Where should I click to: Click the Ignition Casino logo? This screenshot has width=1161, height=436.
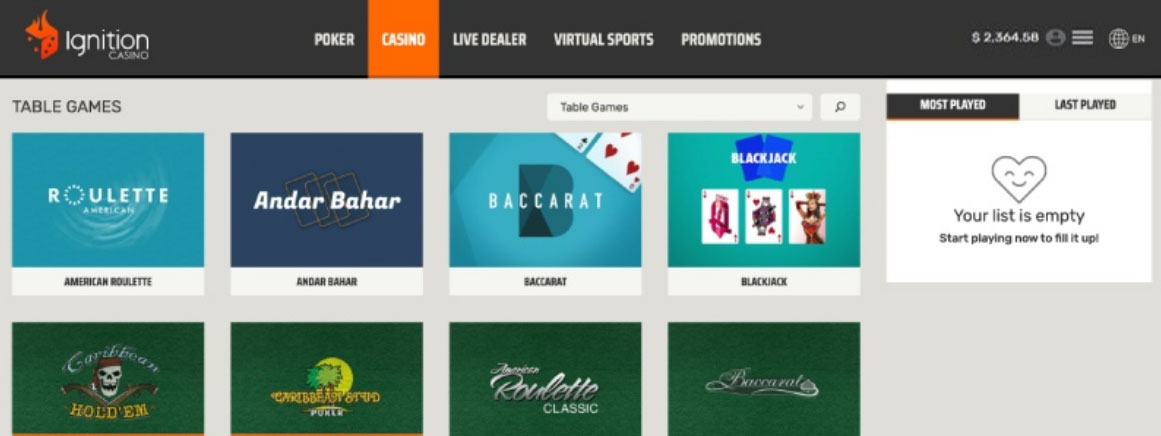[87, 37]
